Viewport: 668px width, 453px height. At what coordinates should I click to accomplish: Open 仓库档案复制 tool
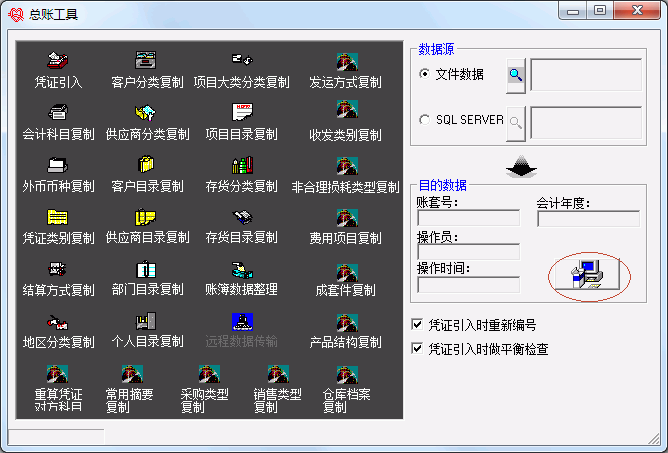pos(347,375)
